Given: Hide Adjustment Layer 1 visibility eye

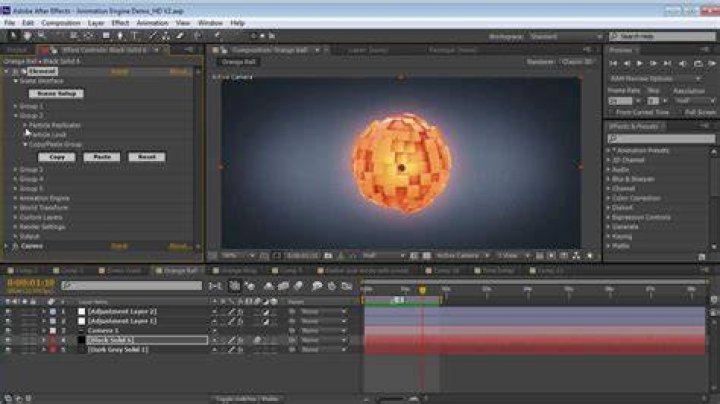Looking at the screenshot, I should (x=8, y=321).
